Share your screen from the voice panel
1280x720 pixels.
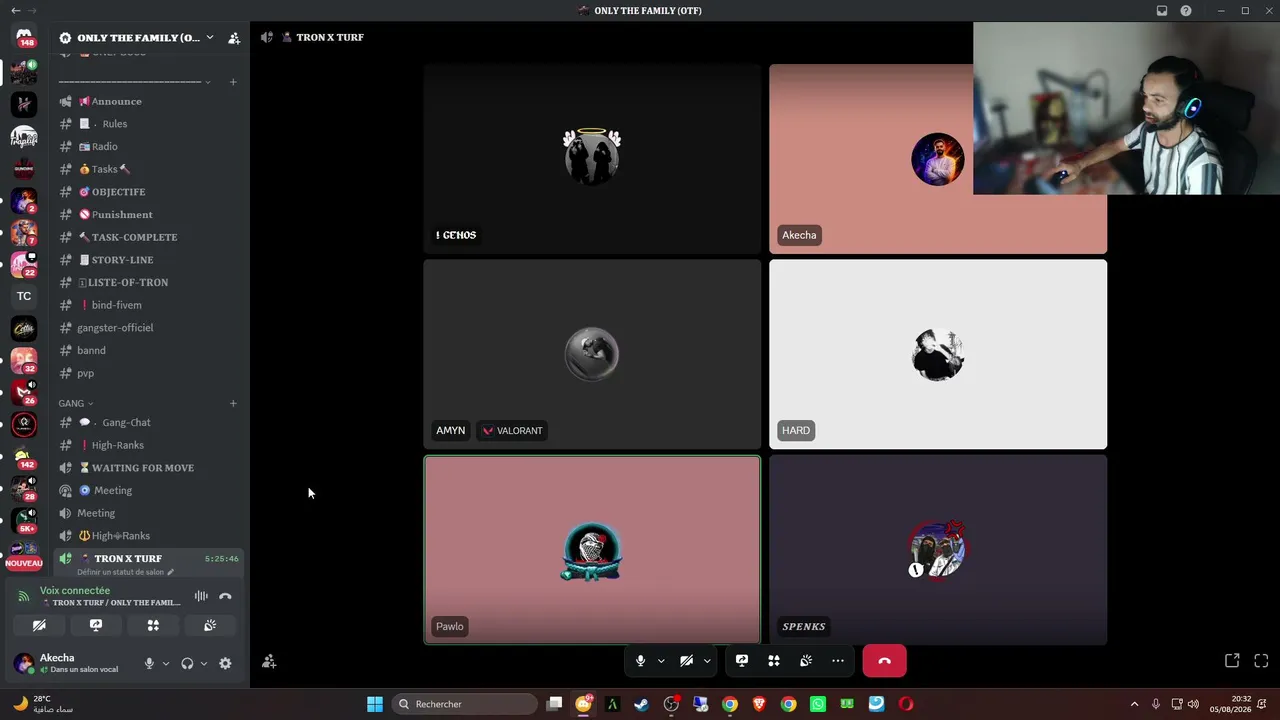[x=96, y=625]
